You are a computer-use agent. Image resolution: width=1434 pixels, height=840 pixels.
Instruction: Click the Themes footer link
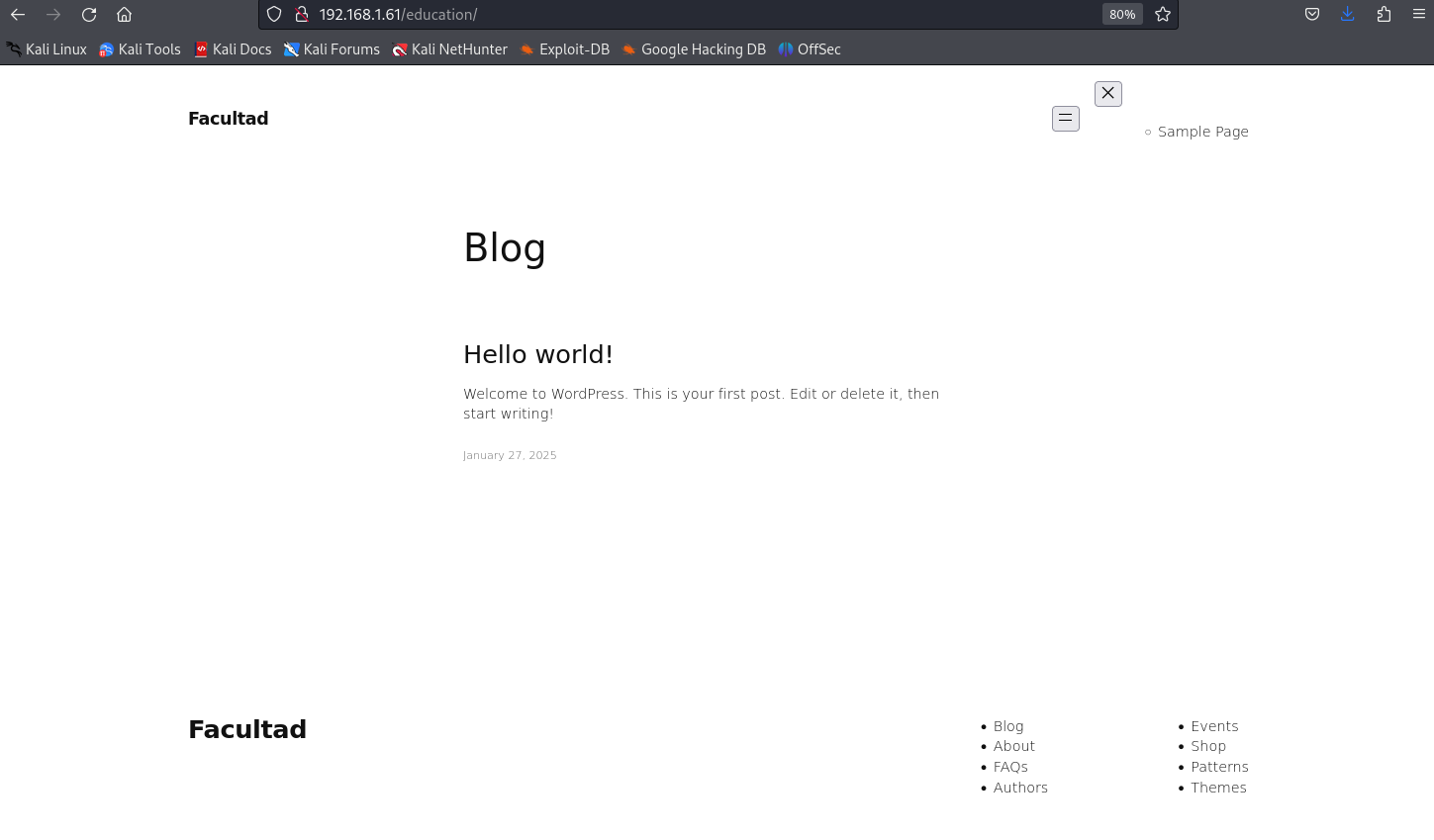click(1218, 788)
